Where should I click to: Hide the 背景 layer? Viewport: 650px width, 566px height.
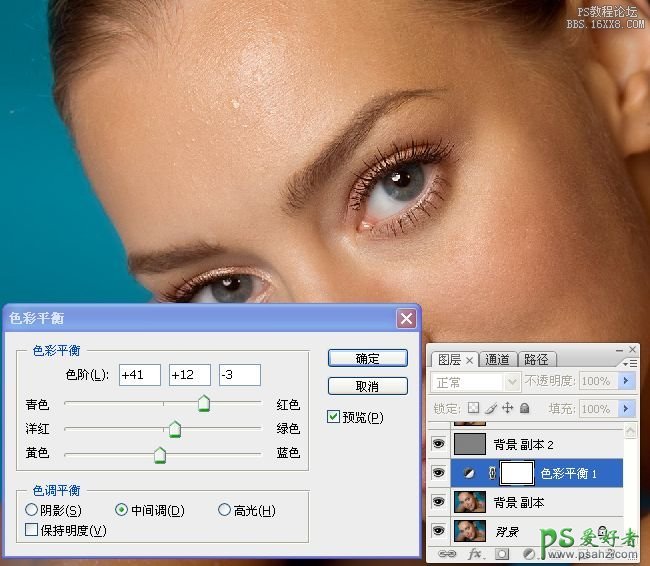pyautogui.click(x=438, y=531)
